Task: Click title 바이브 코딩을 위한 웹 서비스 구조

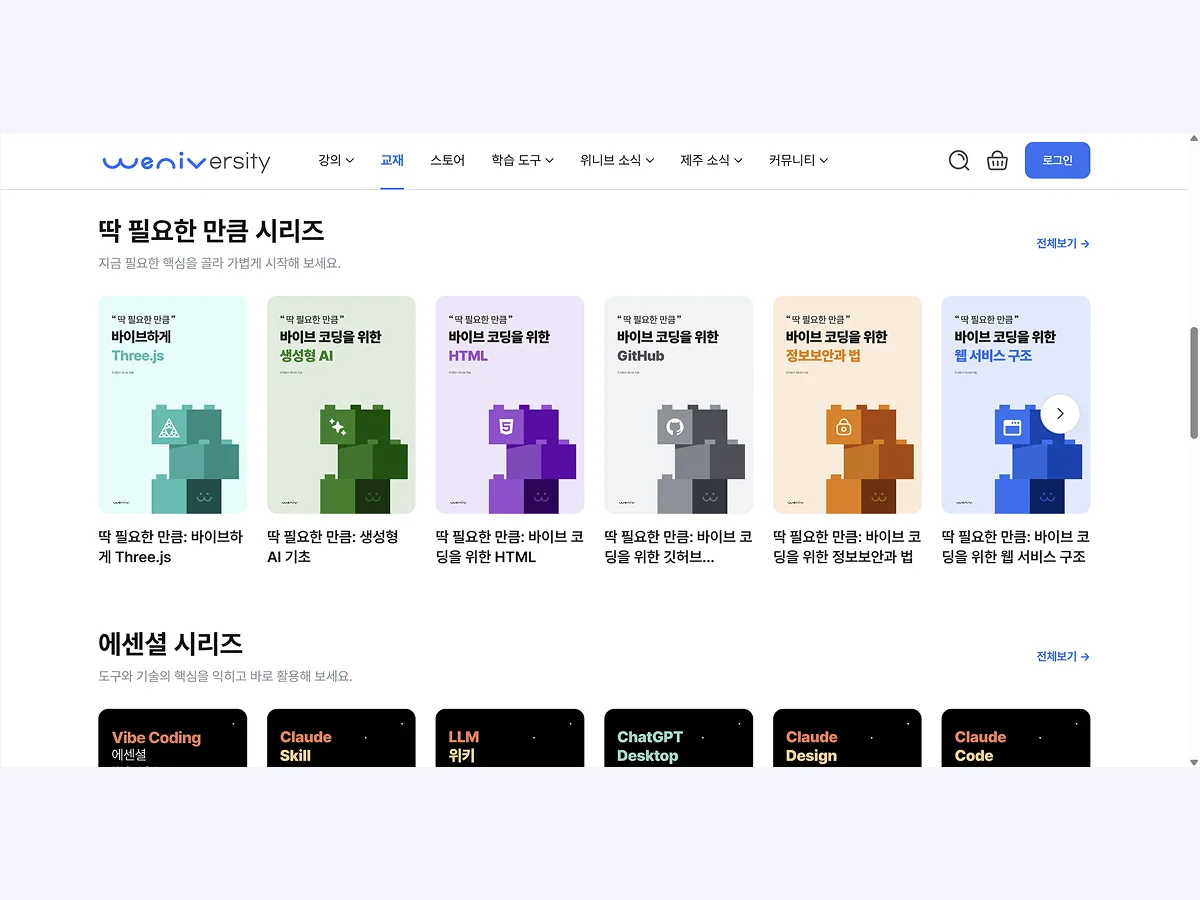Action: pos(1016,547)
